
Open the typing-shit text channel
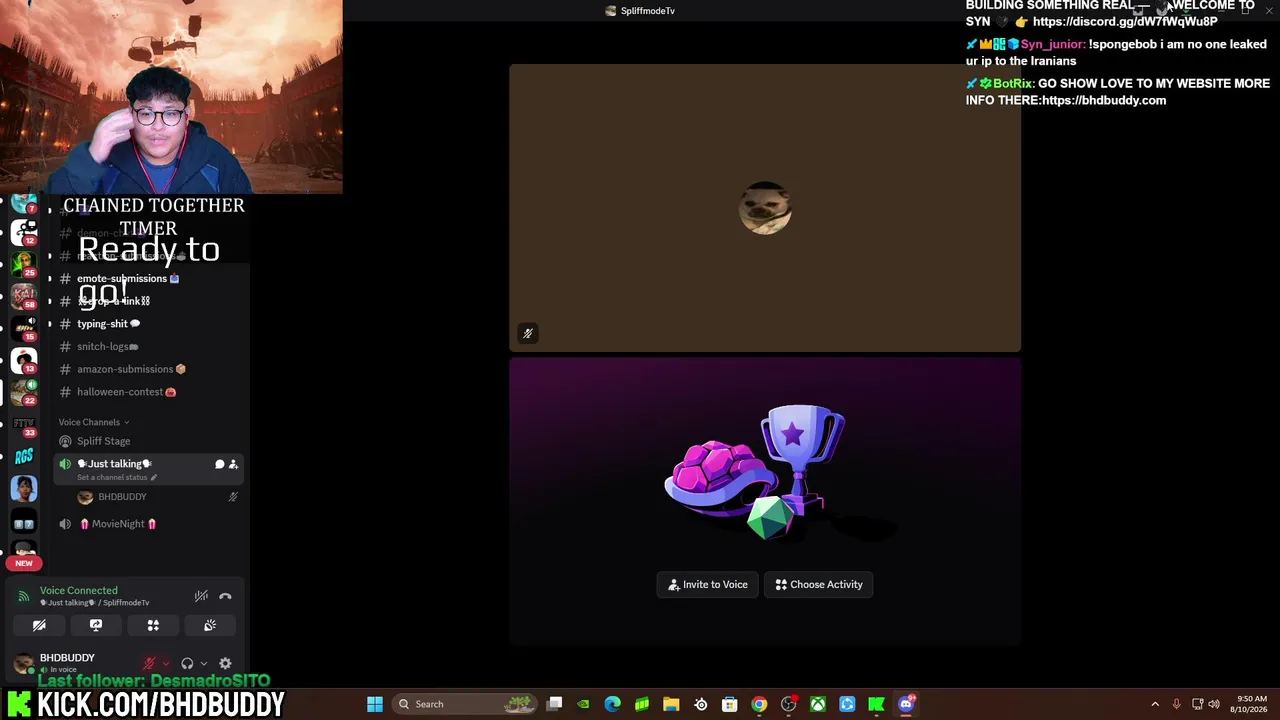point(108,324)
